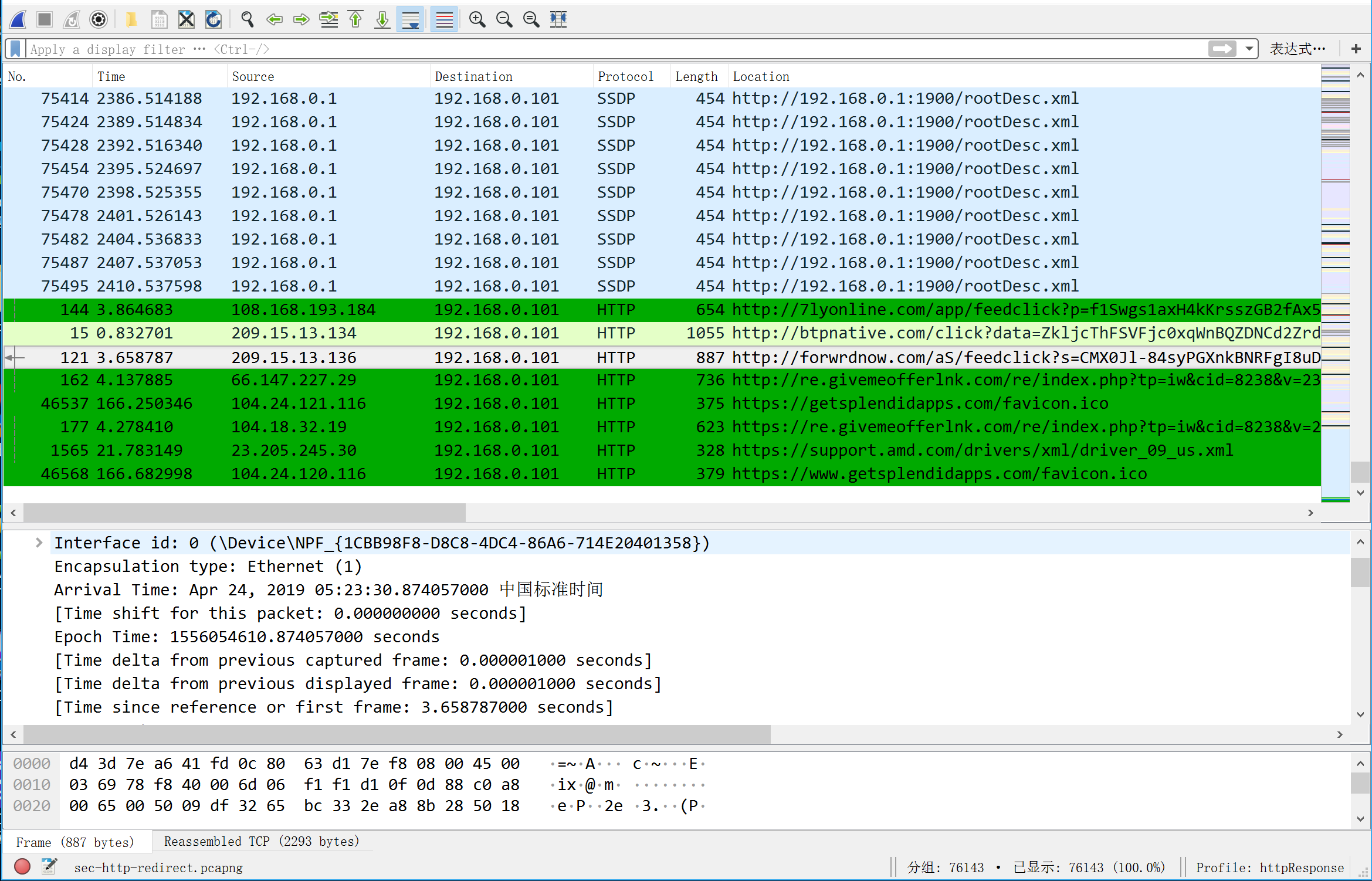Viewport: 1372px width, 881px height.
Task: Click packet list scroll down arrow
Action: [x=1360, y=493]
